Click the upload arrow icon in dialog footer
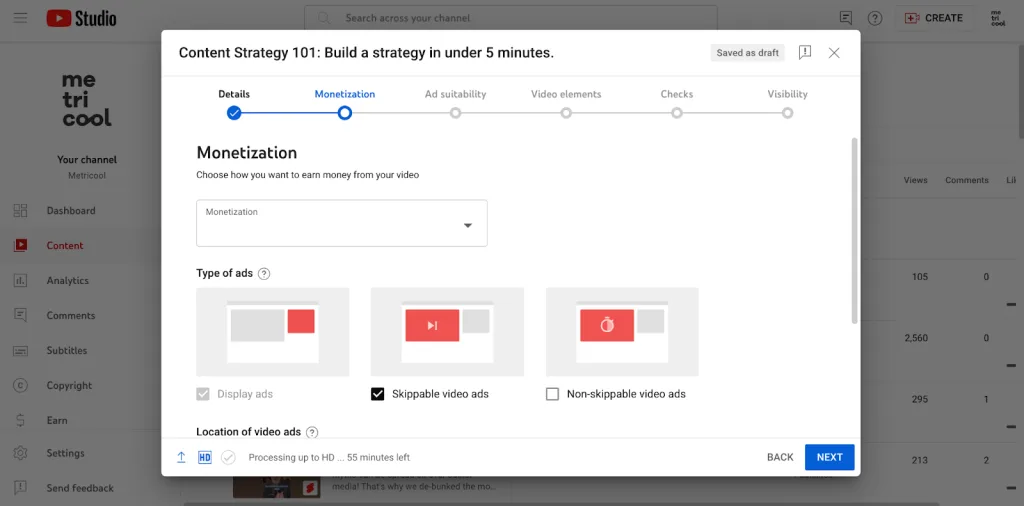The width and height of the screenshot is (1024, 506). (x=181, y=457)
